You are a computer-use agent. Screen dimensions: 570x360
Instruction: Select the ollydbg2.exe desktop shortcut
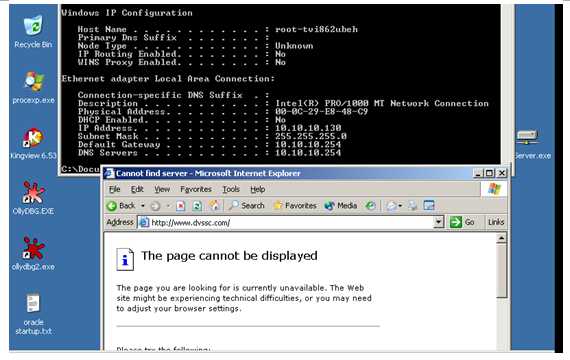tap(33, 254)
